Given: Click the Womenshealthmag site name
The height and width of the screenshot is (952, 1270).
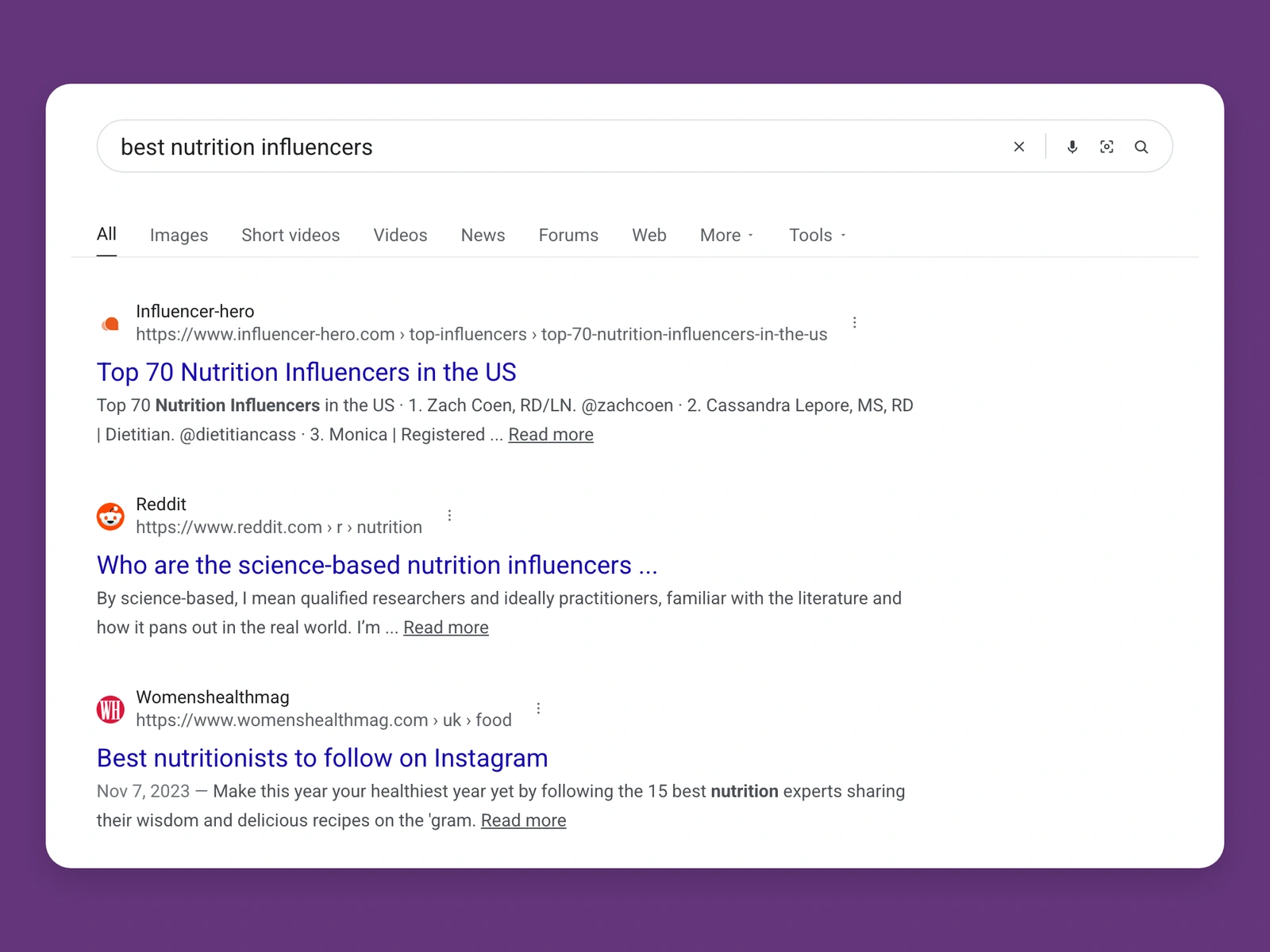Looking at the screenshot, I should click(x=213, y=697).
